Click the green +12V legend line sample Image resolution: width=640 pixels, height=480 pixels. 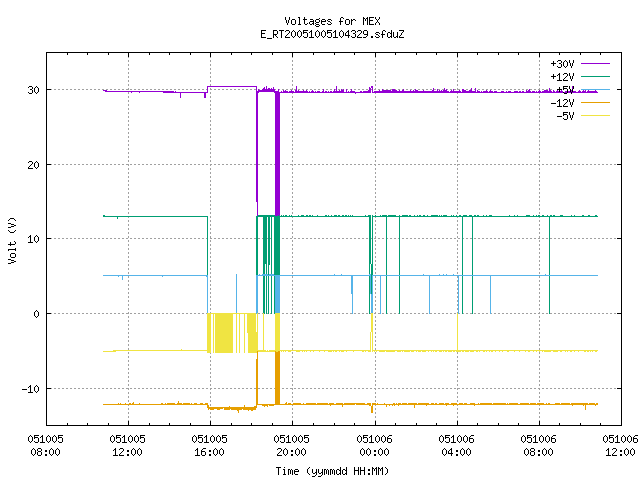pos(596,76)
